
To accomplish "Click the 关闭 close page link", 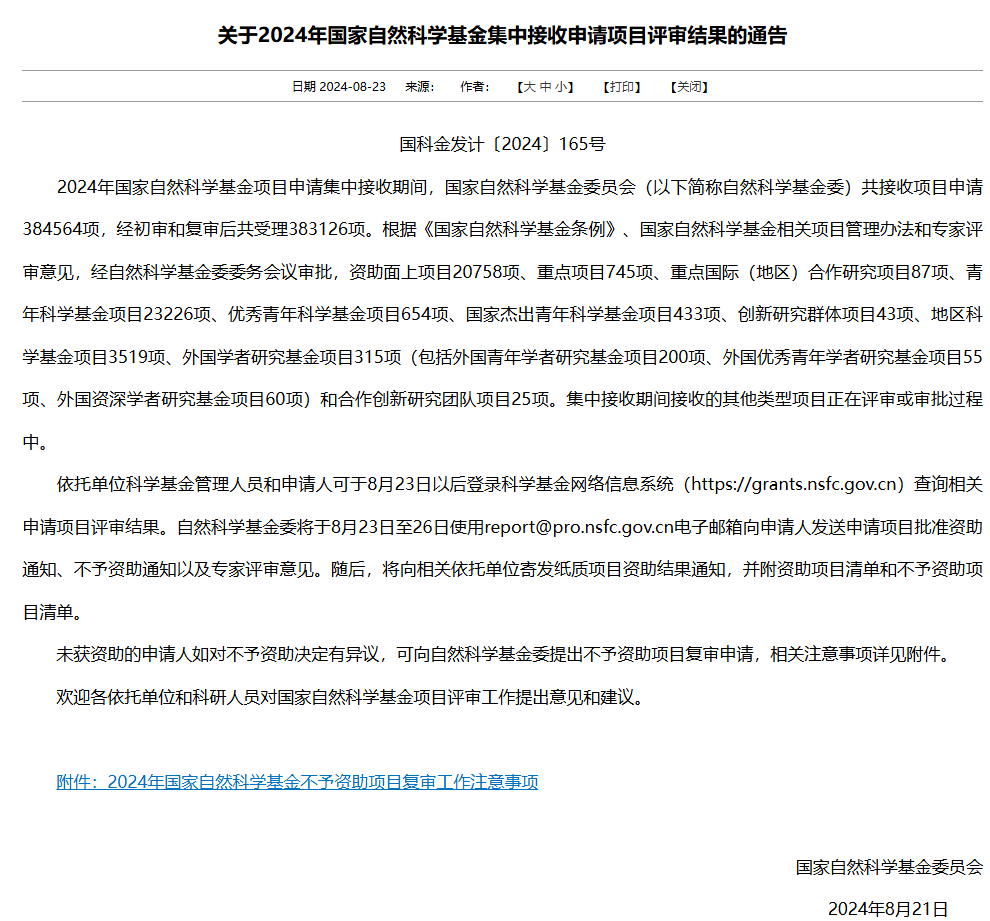I will coord(689,87).
